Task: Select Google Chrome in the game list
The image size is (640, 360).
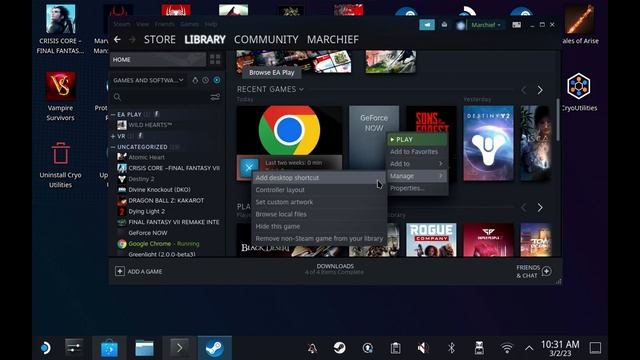Action: 164,244
